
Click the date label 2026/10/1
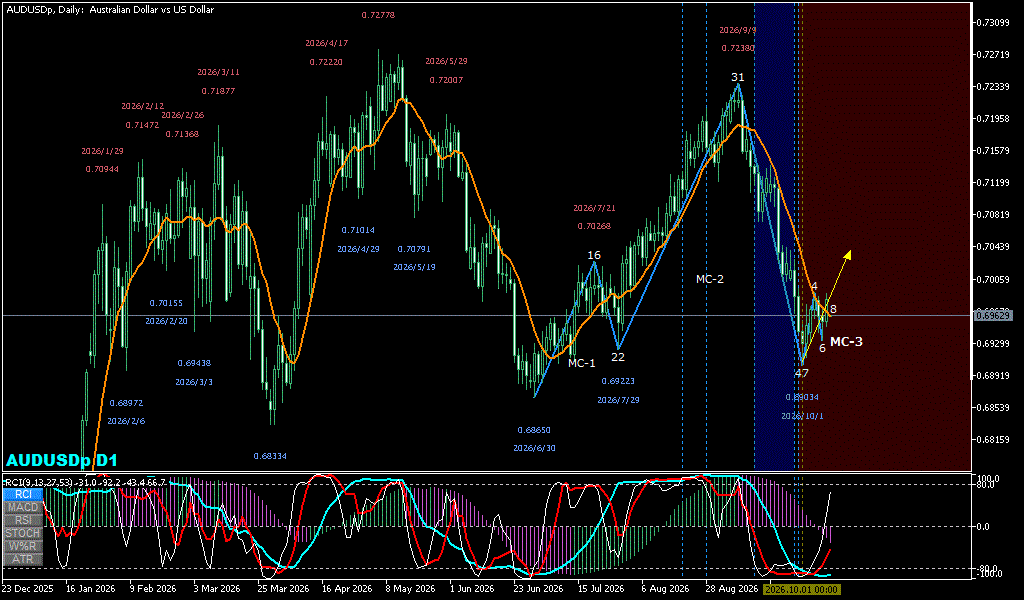(x=802, y=416)
